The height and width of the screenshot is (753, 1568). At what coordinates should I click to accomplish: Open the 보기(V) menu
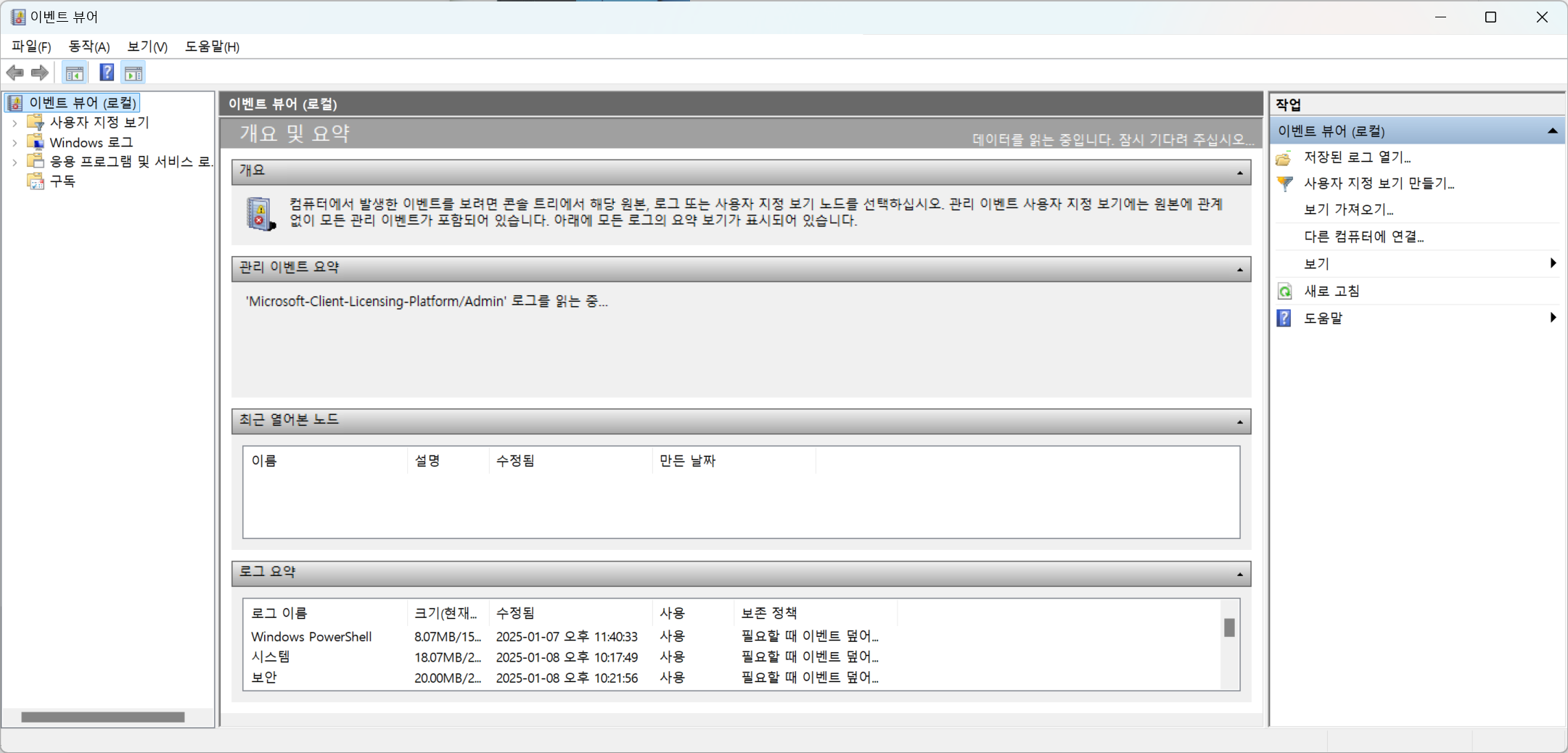(147, 46)
